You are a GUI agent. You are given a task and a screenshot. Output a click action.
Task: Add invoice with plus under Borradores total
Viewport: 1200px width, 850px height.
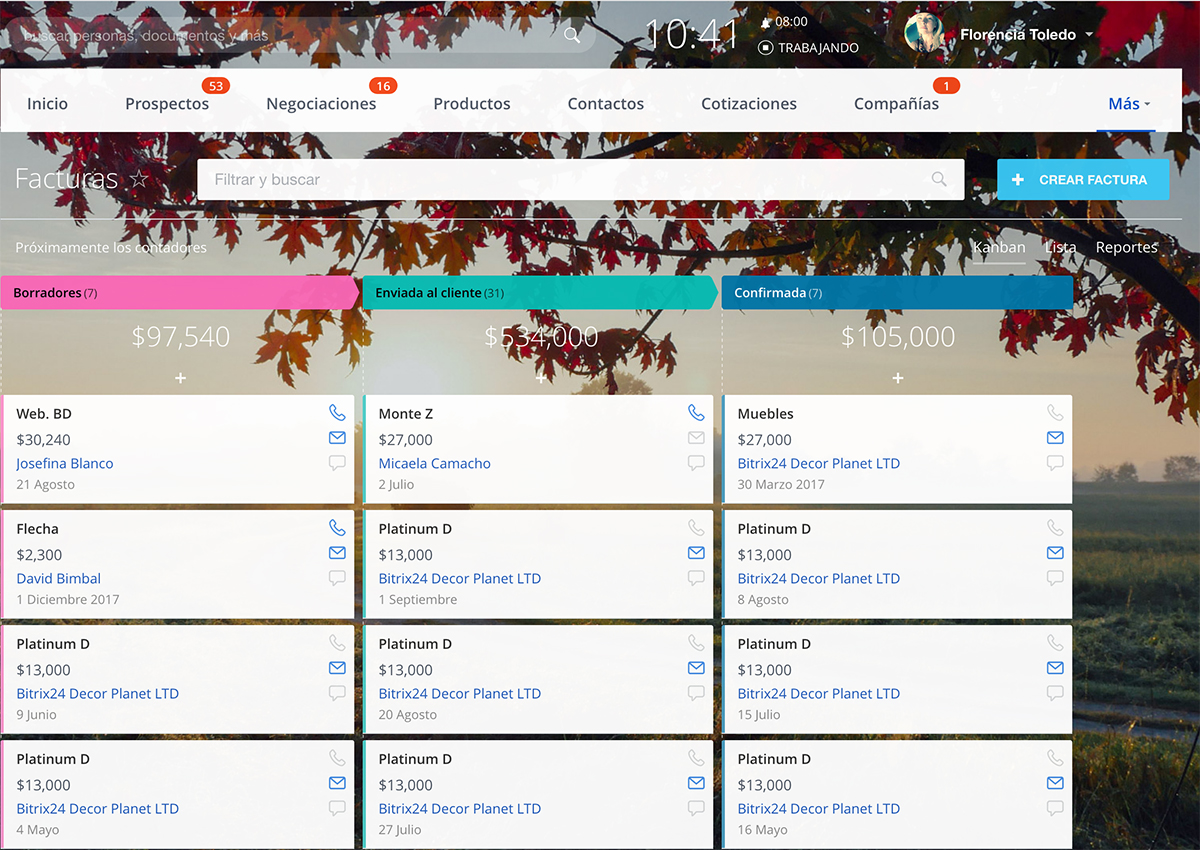pos(180,378)
